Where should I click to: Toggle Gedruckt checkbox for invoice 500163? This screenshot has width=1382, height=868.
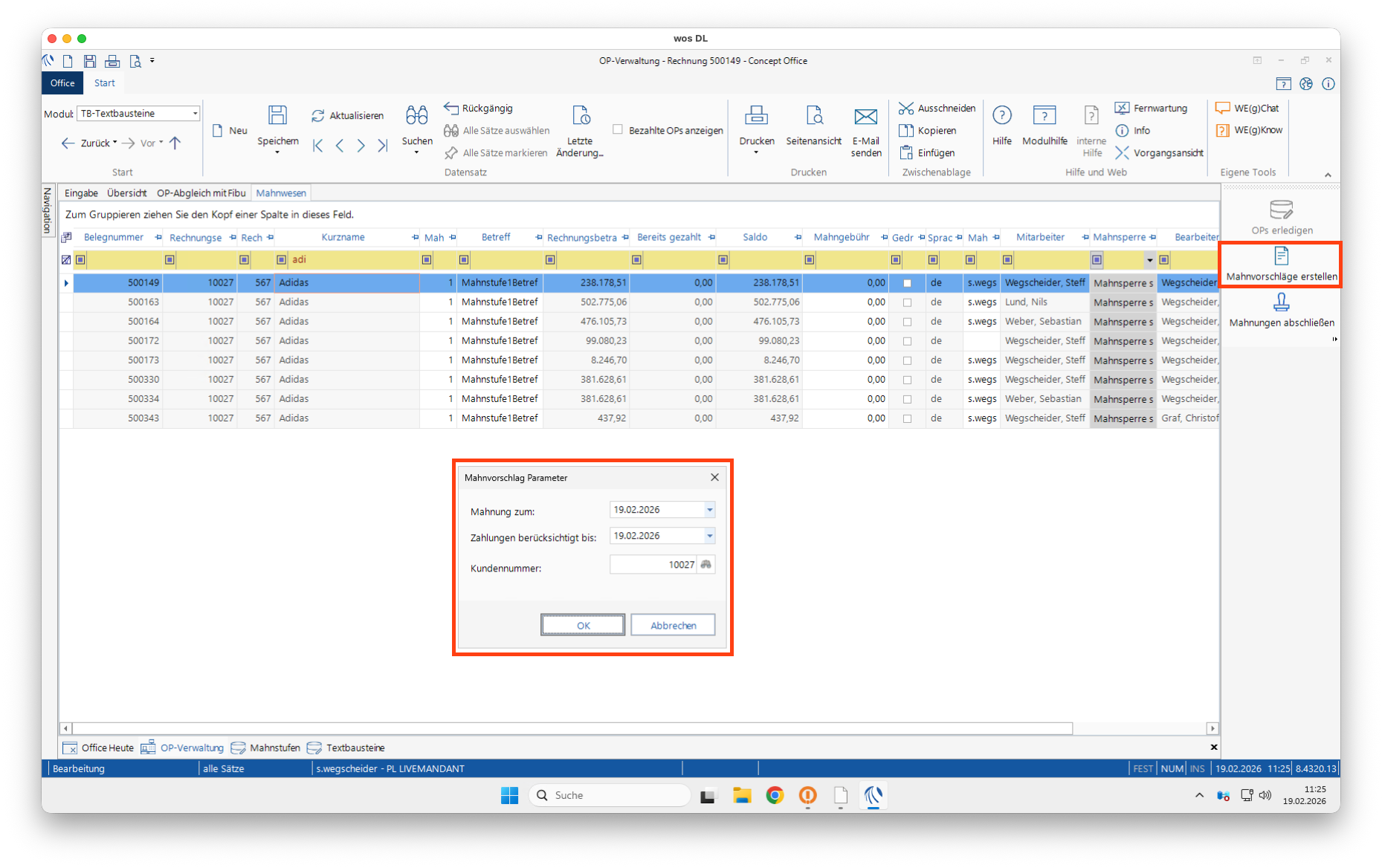click(x=907, y=302)
